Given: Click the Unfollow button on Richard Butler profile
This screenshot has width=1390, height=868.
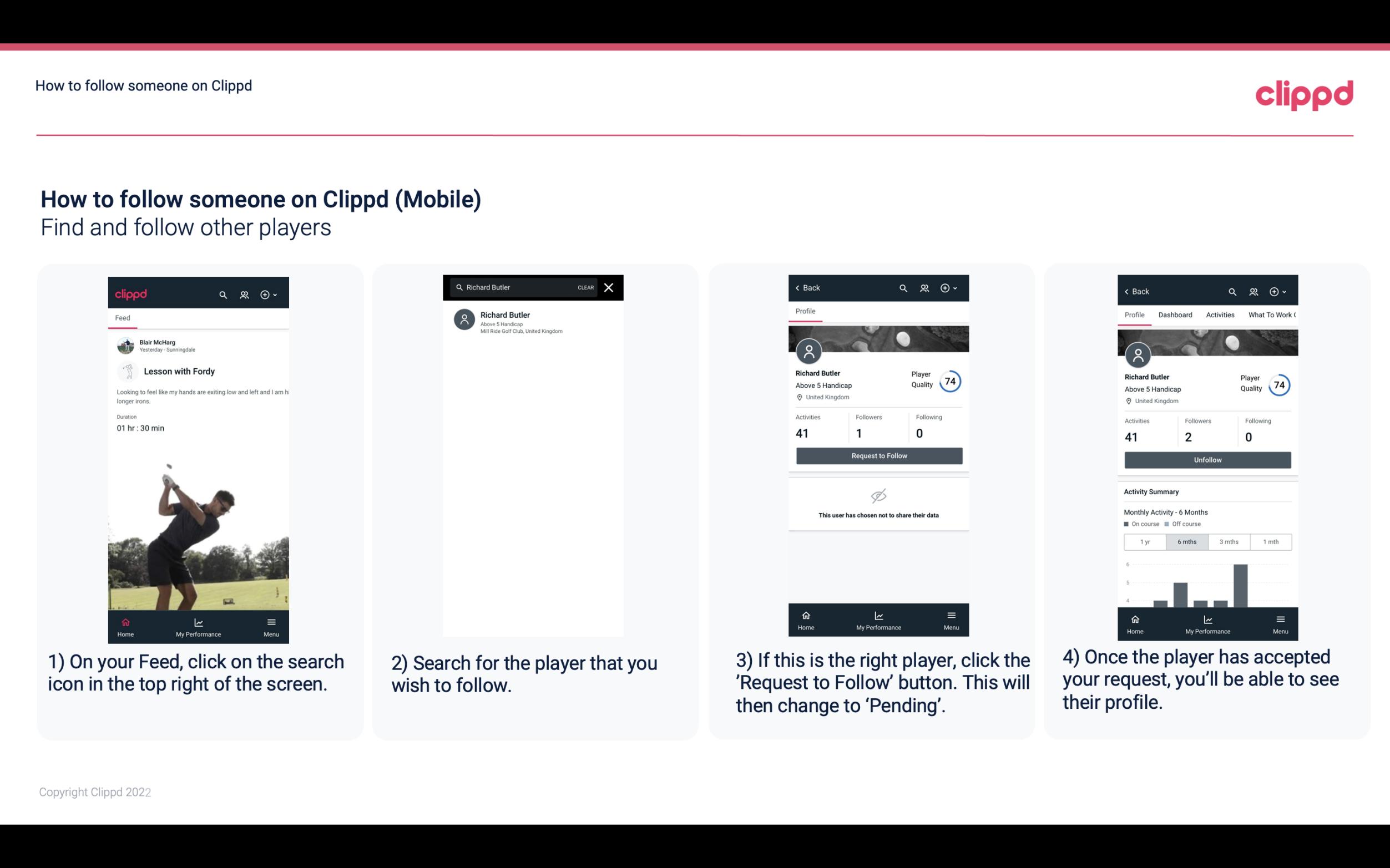Looking at the screenshot, I should (x=1207, y=460).
